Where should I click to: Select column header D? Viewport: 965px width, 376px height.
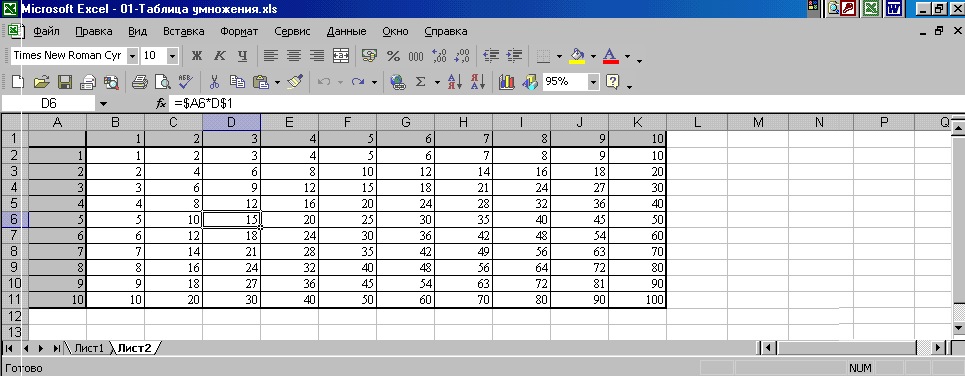click(231, 122)
